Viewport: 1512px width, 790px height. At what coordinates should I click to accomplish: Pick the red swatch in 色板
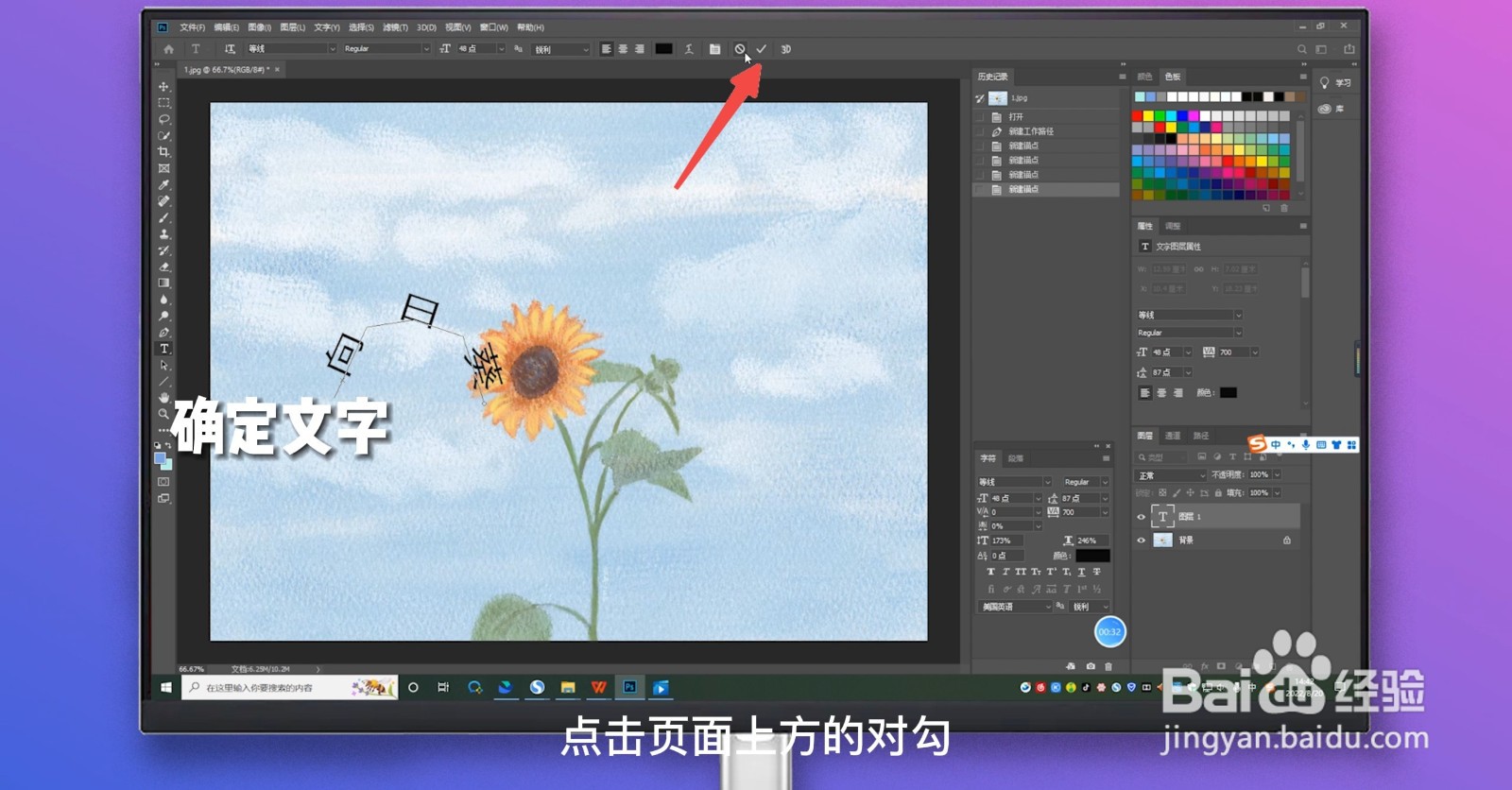(1138, 116)
